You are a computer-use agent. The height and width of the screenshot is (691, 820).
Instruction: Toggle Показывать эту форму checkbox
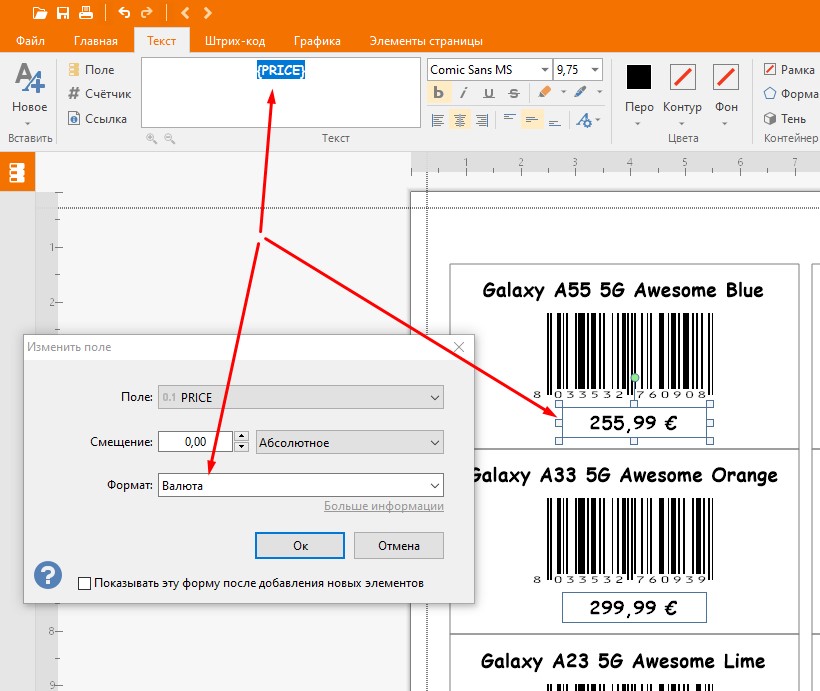tap(84, 583)
